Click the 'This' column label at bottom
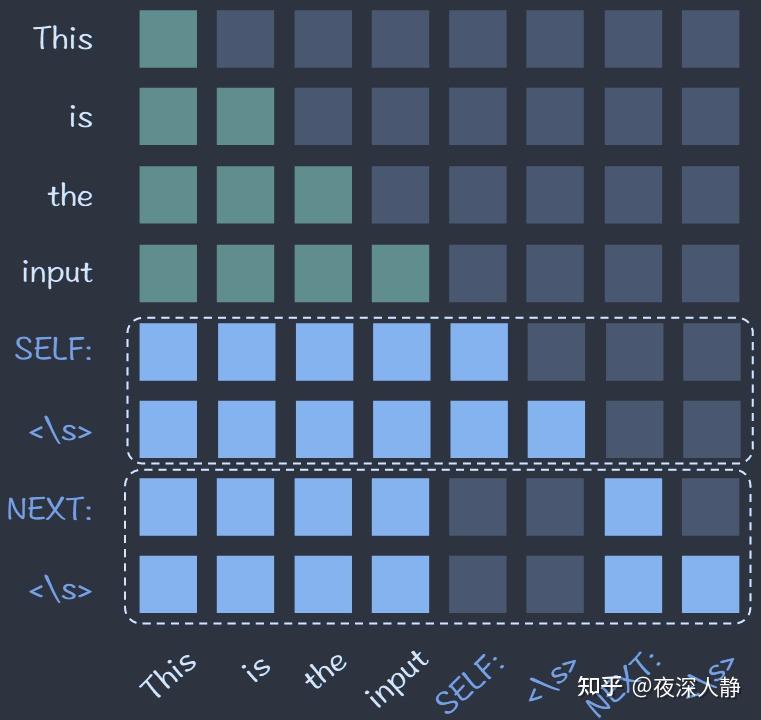Image resolution: width=761 pixels, height=720 pixels. 168,675
